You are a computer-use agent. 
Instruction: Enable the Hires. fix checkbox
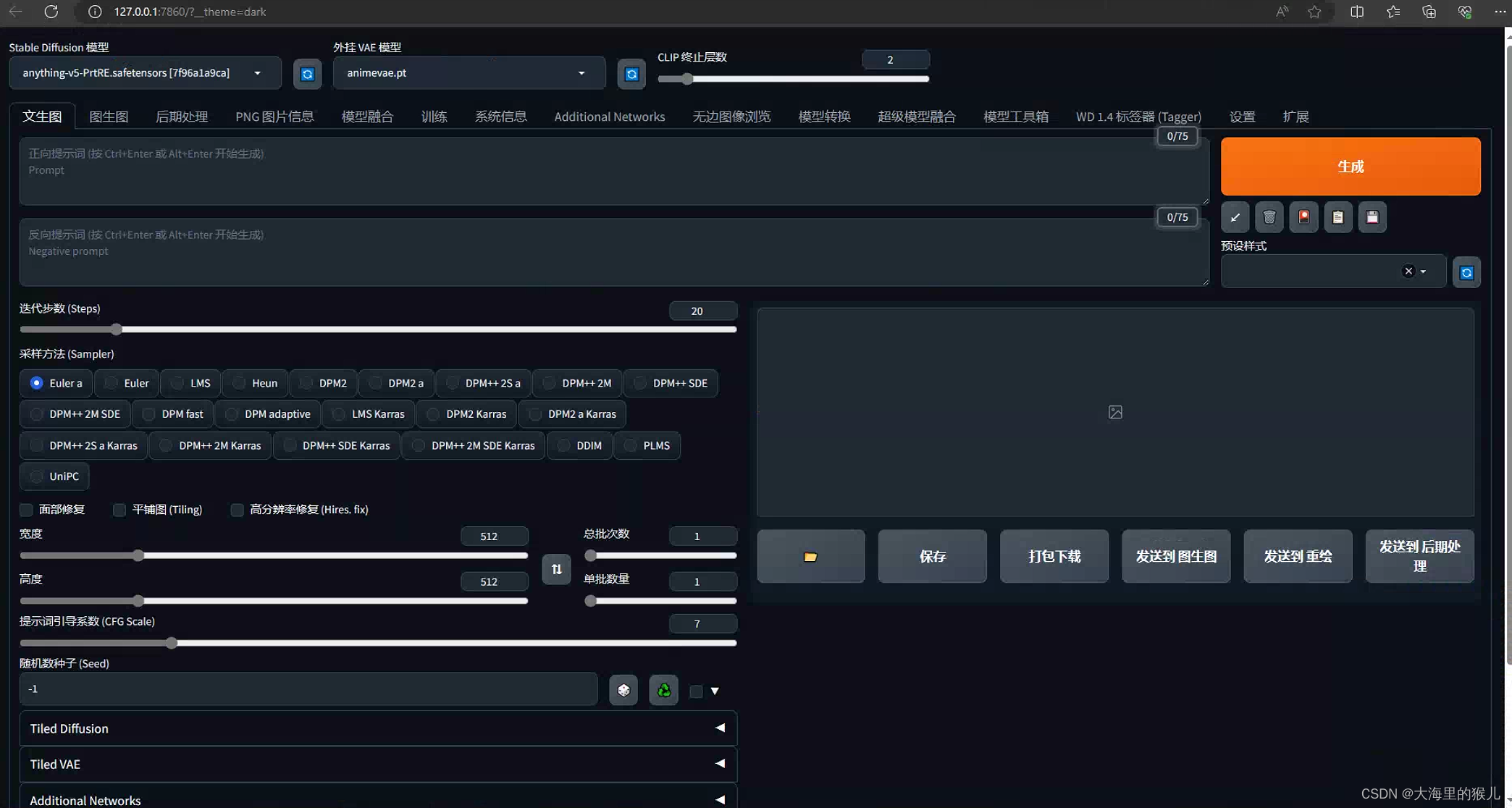click(238, 510)
